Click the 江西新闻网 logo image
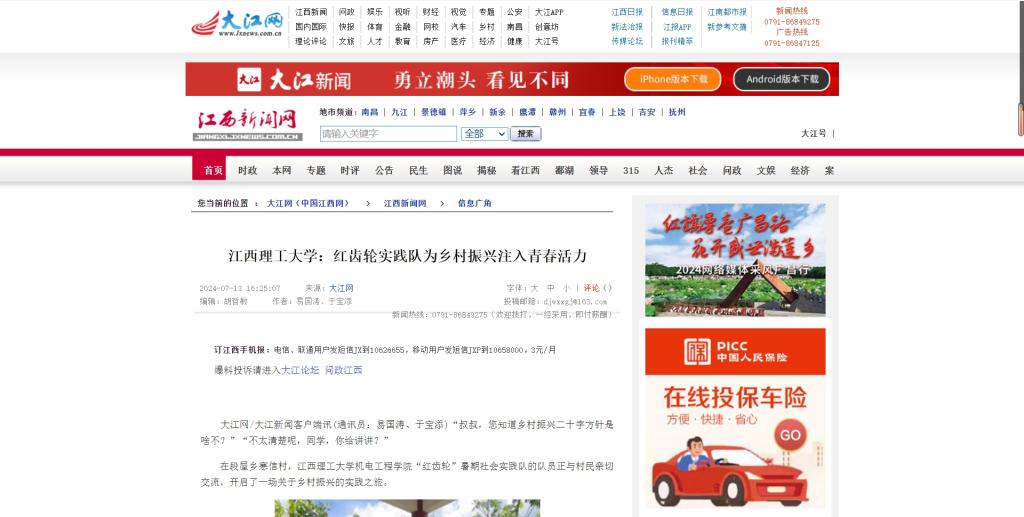 click(247, 125)
